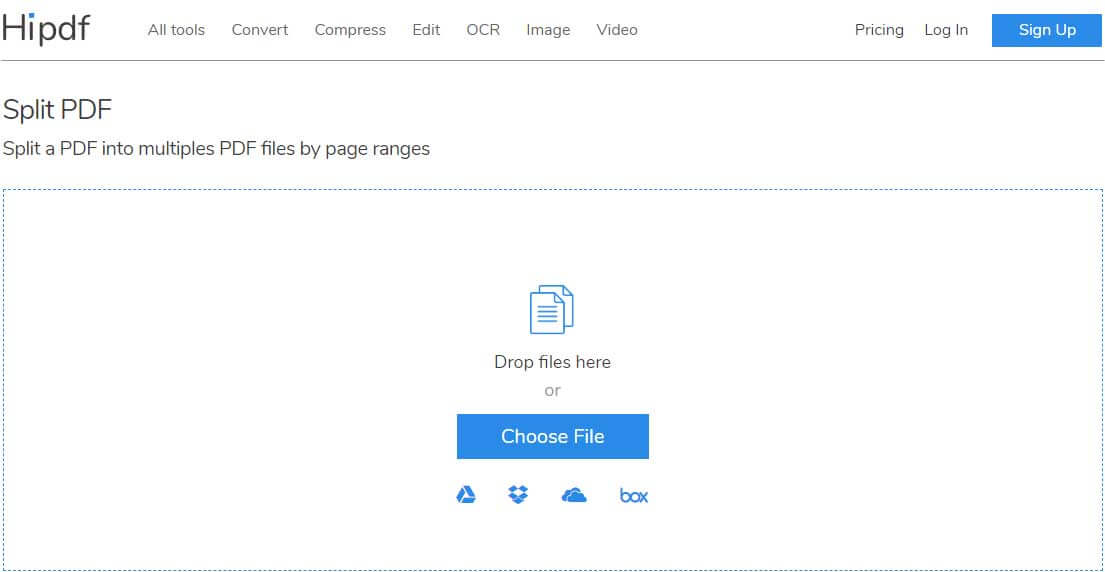Screen dimensions: 1105x572
Task: Select the Dropbox import icon
Action: tap(518, 495)
